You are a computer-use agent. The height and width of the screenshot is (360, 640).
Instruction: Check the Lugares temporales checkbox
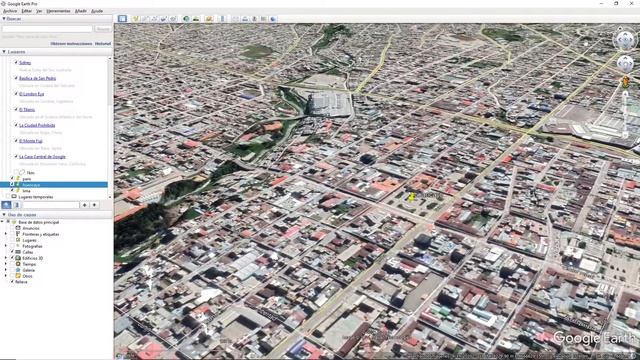8,197
